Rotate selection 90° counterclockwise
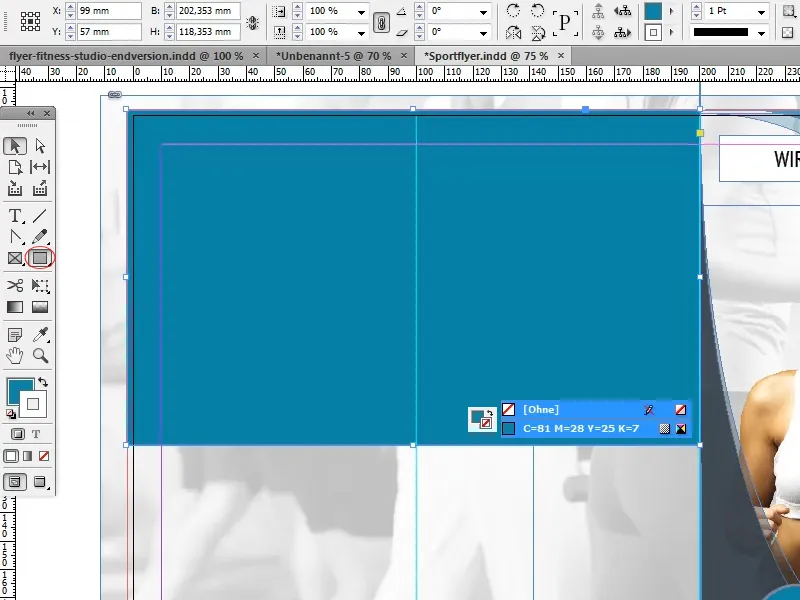 coord(538,11)
